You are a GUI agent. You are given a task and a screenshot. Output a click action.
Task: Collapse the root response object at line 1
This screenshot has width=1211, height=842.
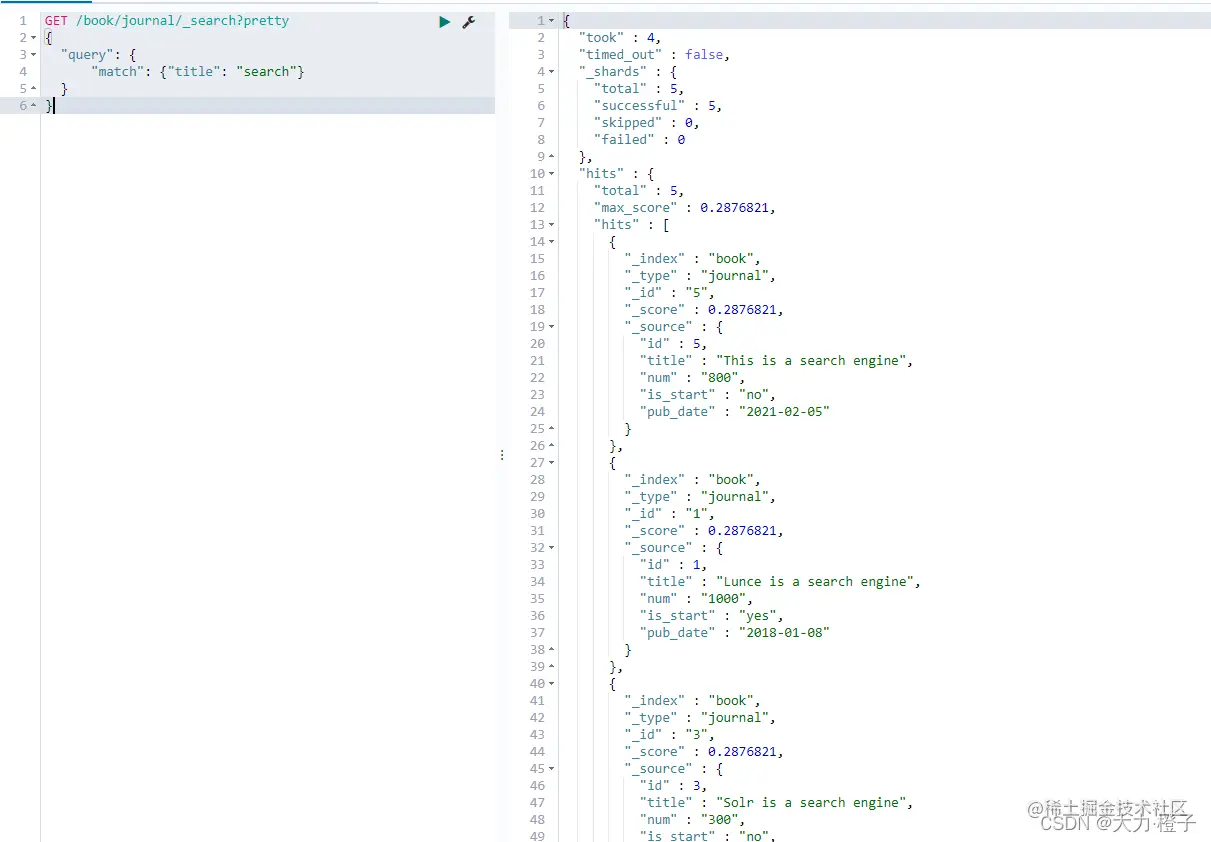(x=551, y=21)
